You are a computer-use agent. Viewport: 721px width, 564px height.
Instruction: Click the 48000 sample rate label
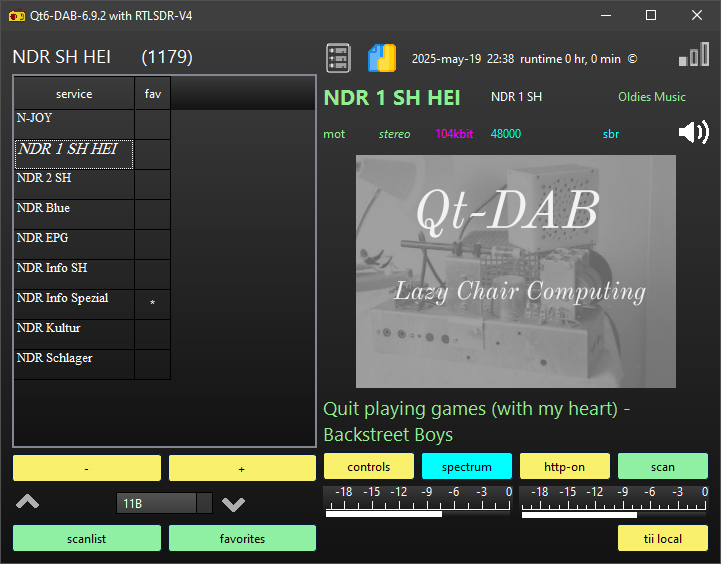506,134
